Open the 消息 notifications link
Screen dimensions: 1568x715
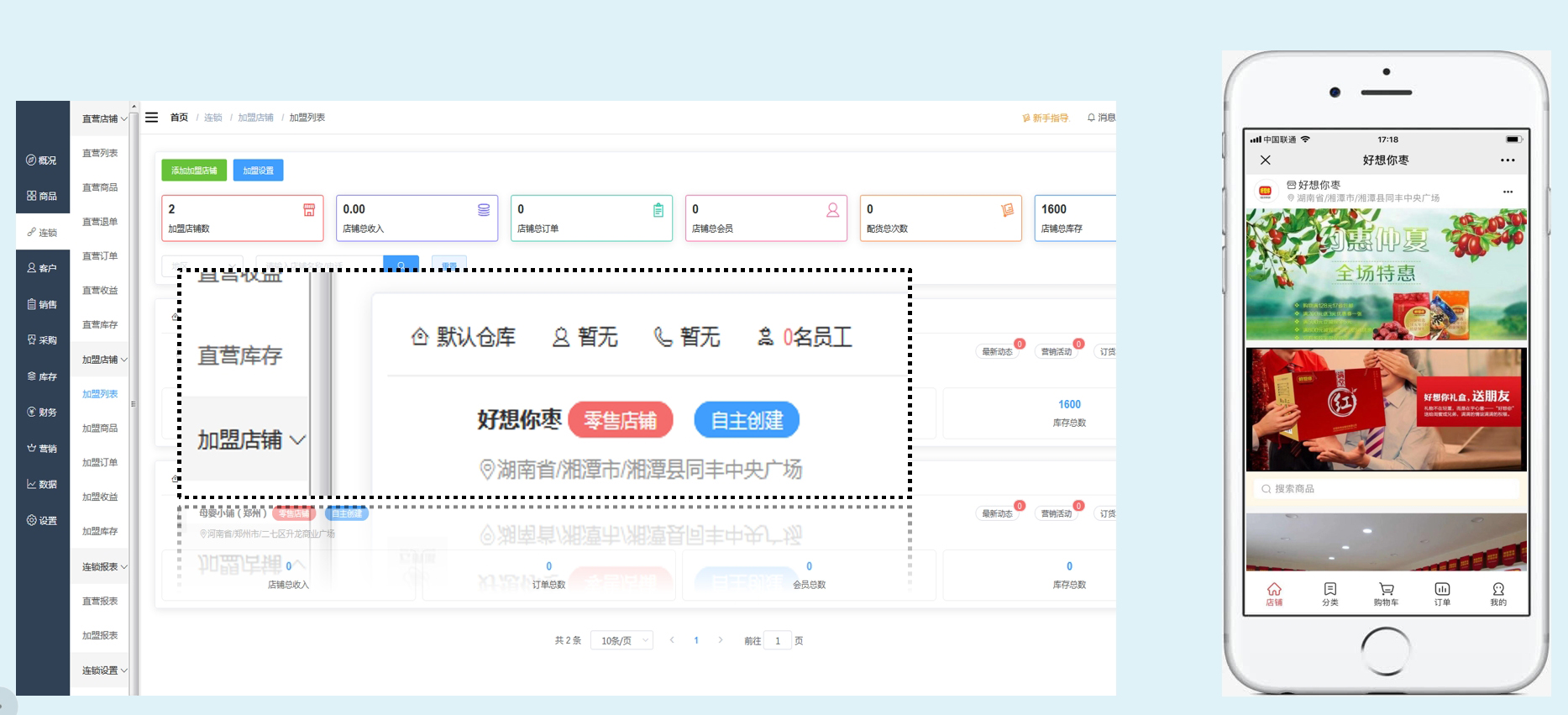[1102, 118]
